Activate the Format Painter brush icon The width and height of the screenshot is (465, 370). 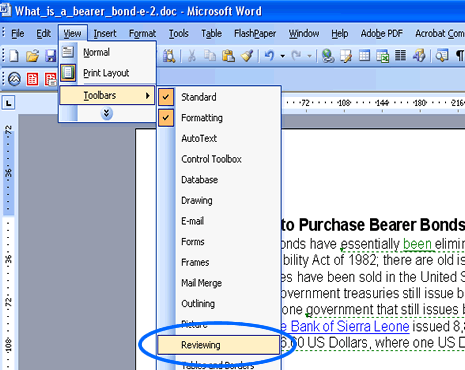coord(247,56)
